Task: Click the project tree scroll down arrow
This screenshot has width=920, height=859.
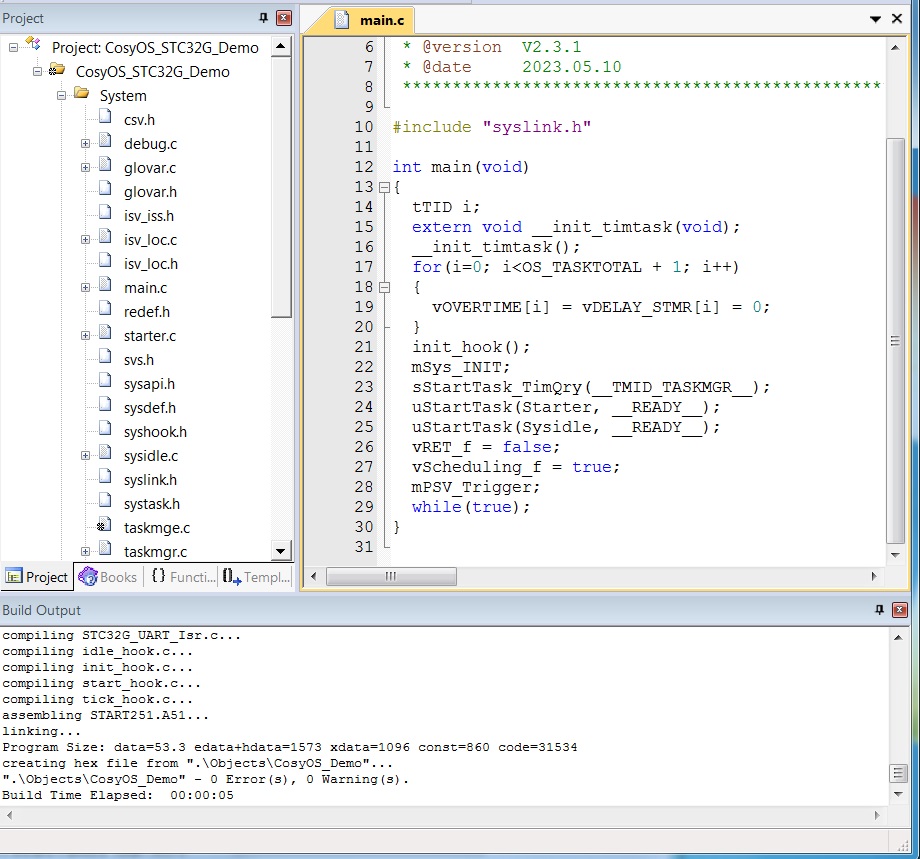Action: coord(281,551)
